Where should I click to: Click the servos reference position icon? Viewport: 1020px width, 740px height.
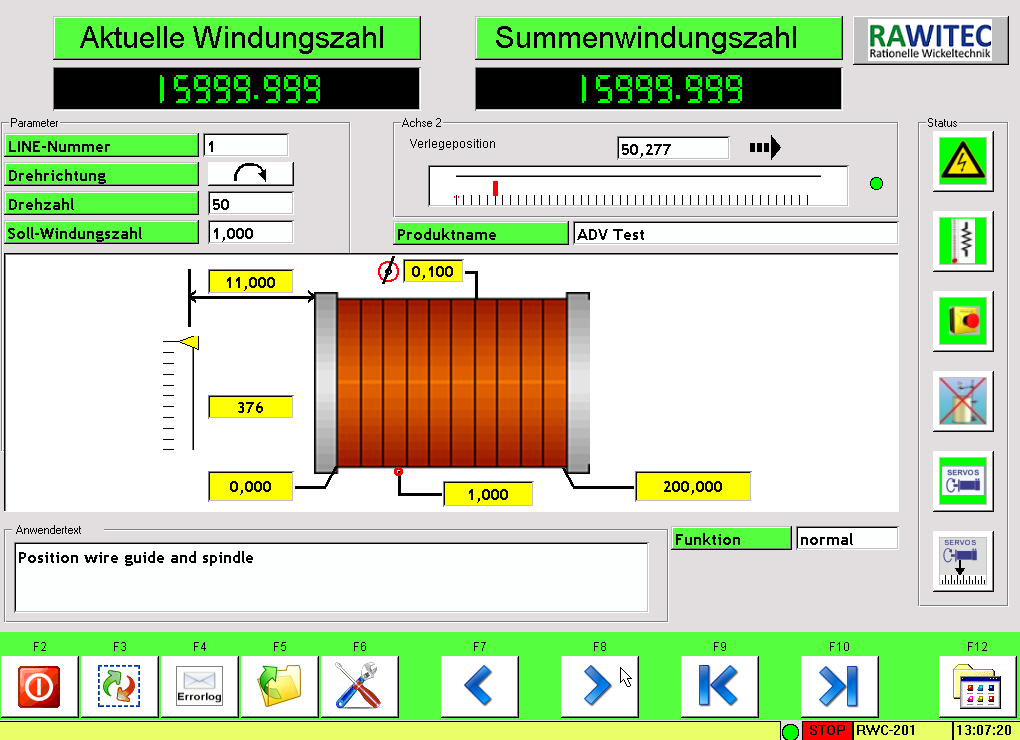(963, 561)
